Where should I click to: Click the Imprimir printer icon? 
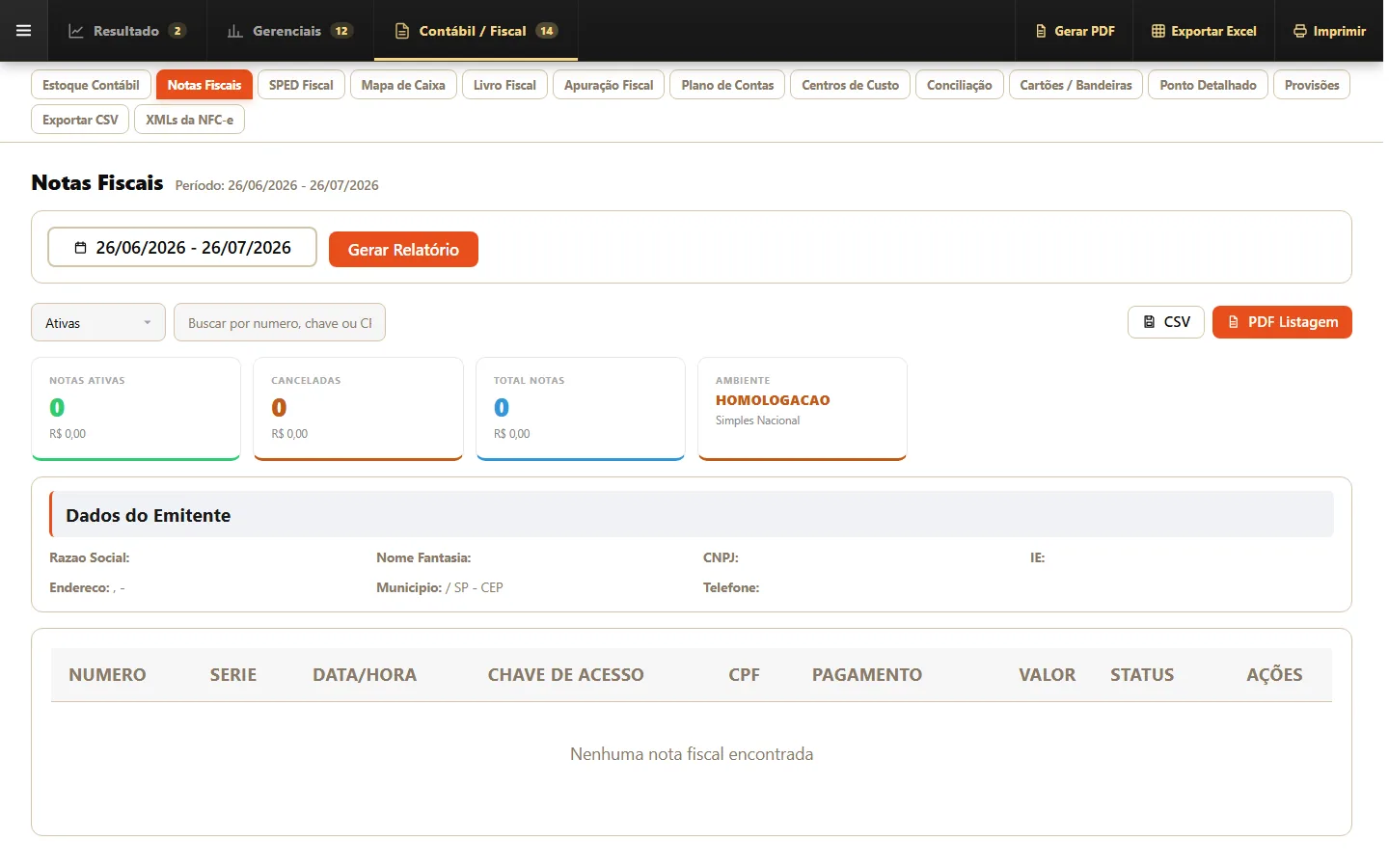[1300, 31]
